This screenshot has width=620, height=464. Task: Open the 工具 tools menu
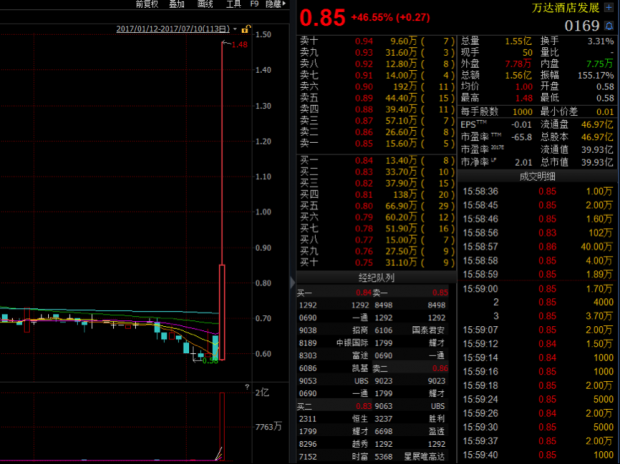[233, 4]
